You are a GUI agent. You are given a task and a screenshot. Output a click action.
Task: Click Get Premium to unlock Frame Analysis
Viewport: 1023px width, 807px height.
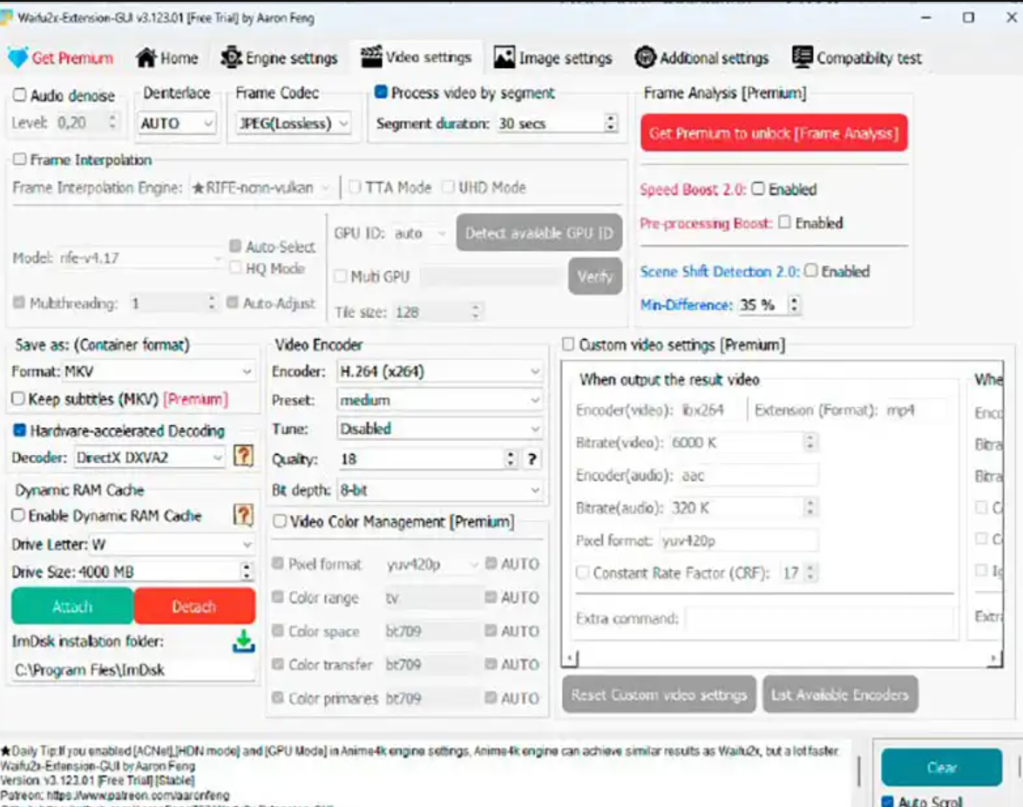773,133
